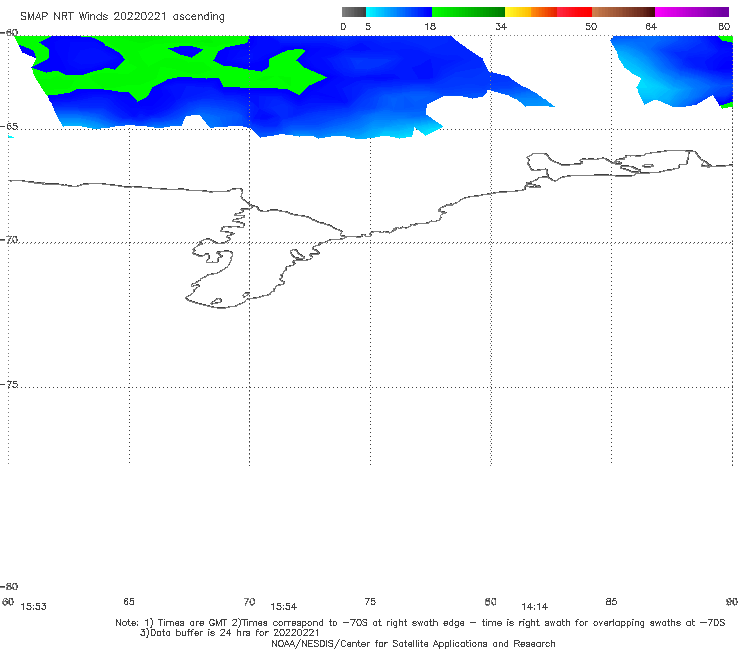Click the latitude label '-65'
Screen dimensions: 740x650
click(x=9, y=127)
